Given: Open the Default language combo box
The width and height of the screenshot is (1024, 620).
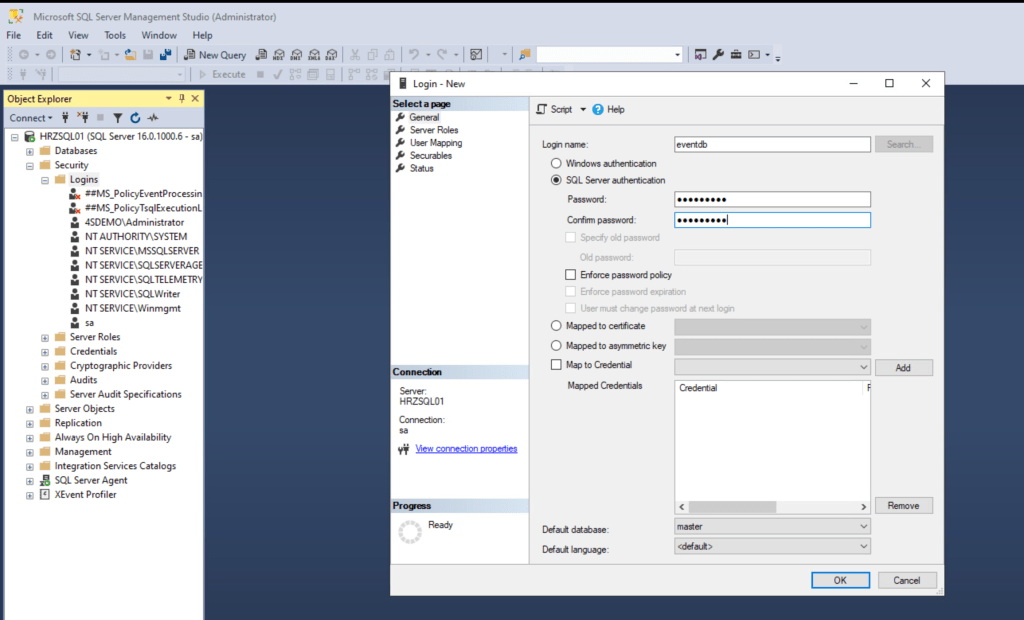Looking at the screenshot, I should pos(772,547).
